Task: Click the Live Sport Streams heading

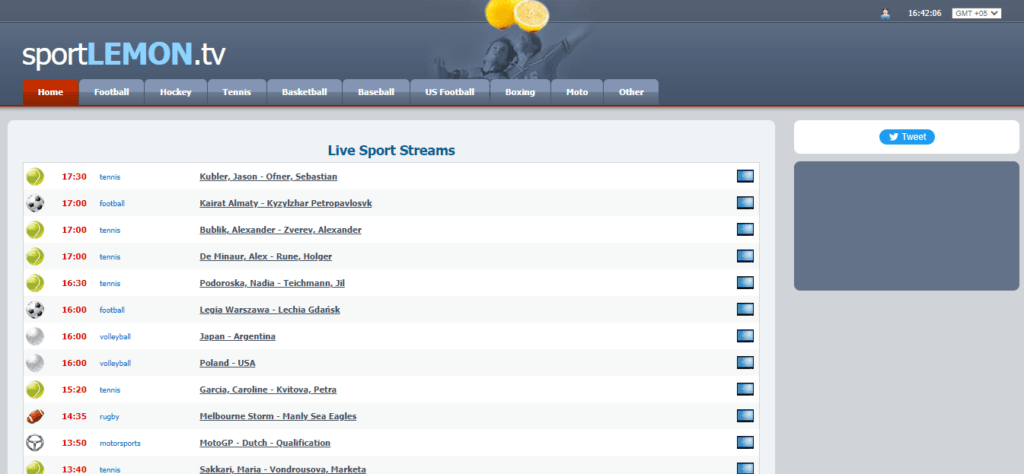Action: tap(391, 151)
